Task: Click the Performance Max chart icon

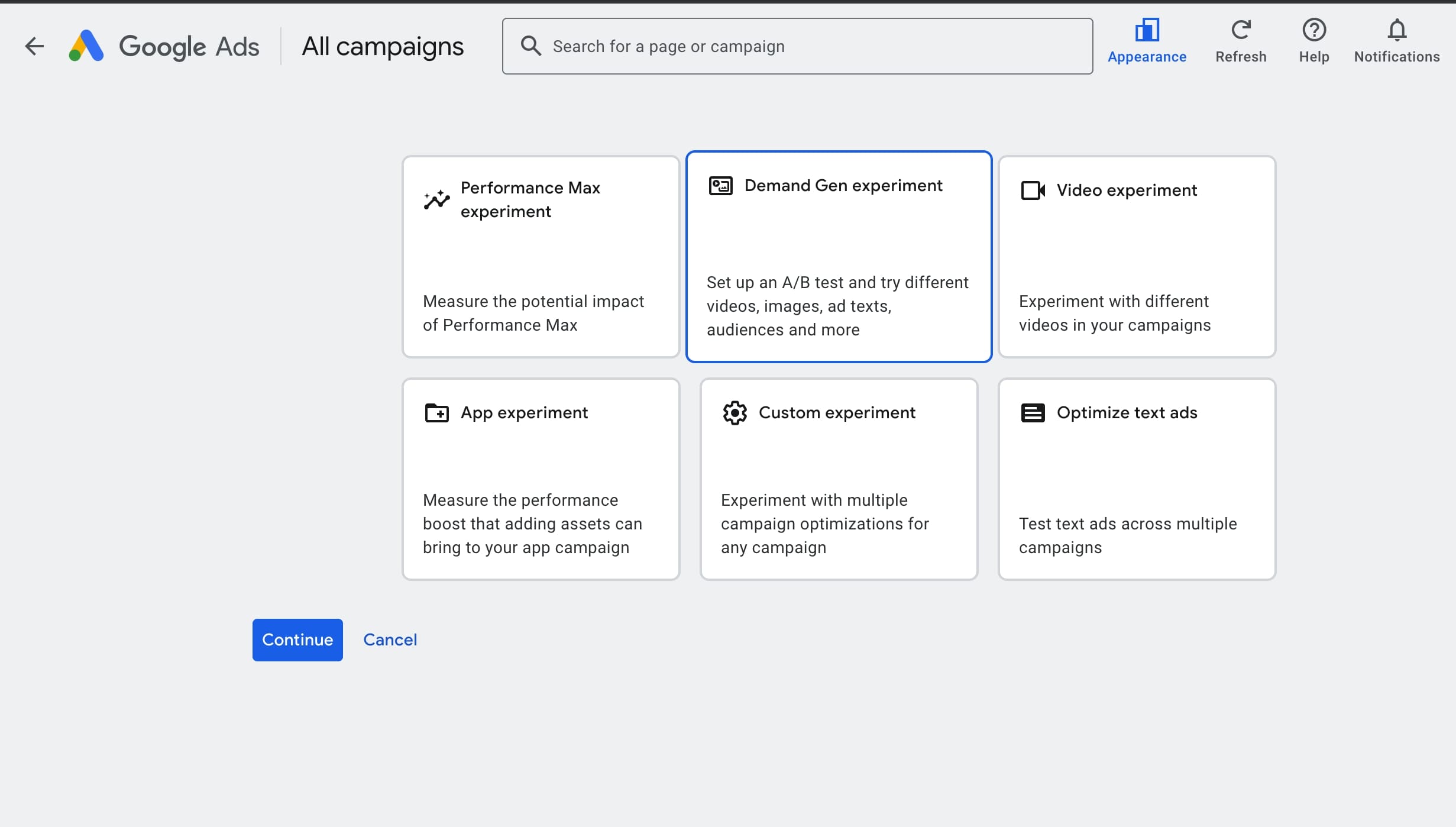Action: point(436,200)
